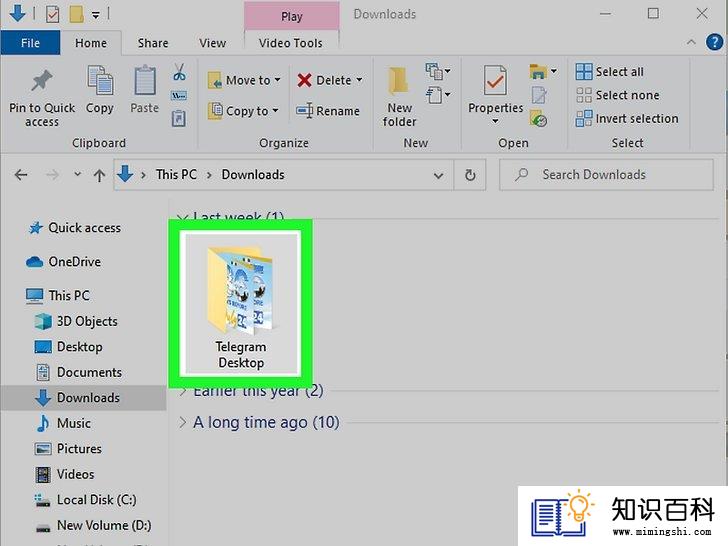Image resolution: width=728 pixels, height=546 pixels.
Task: Expand the A long time ago group
Action: [183, 422]
